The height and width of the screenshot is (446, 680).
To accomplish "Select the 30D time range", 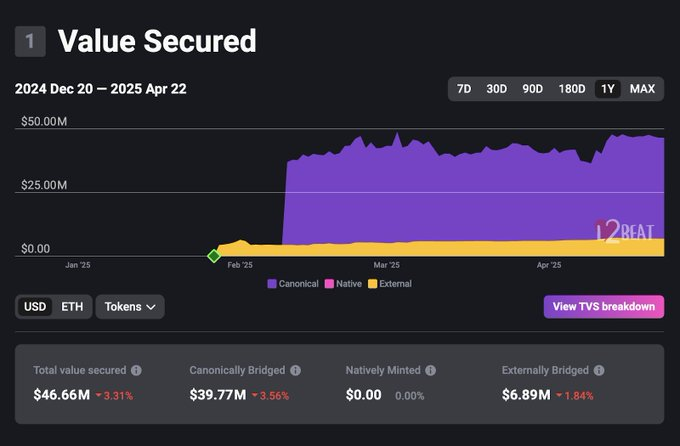I will (496, 89).
